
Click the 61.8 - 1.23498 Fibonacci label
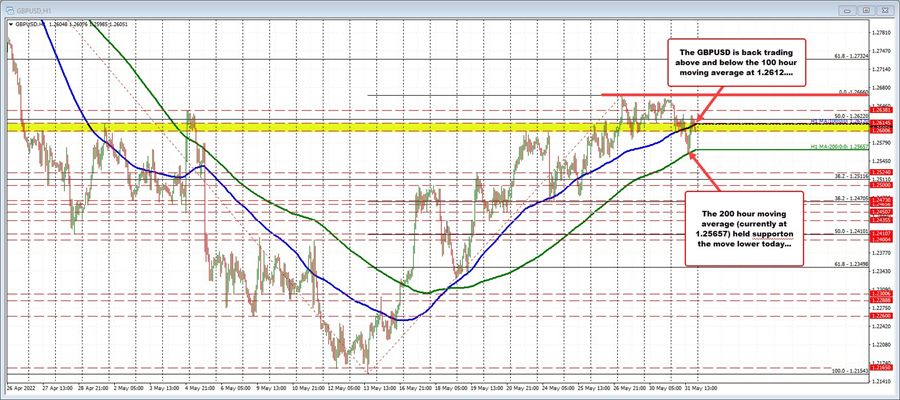pos(850,264)
